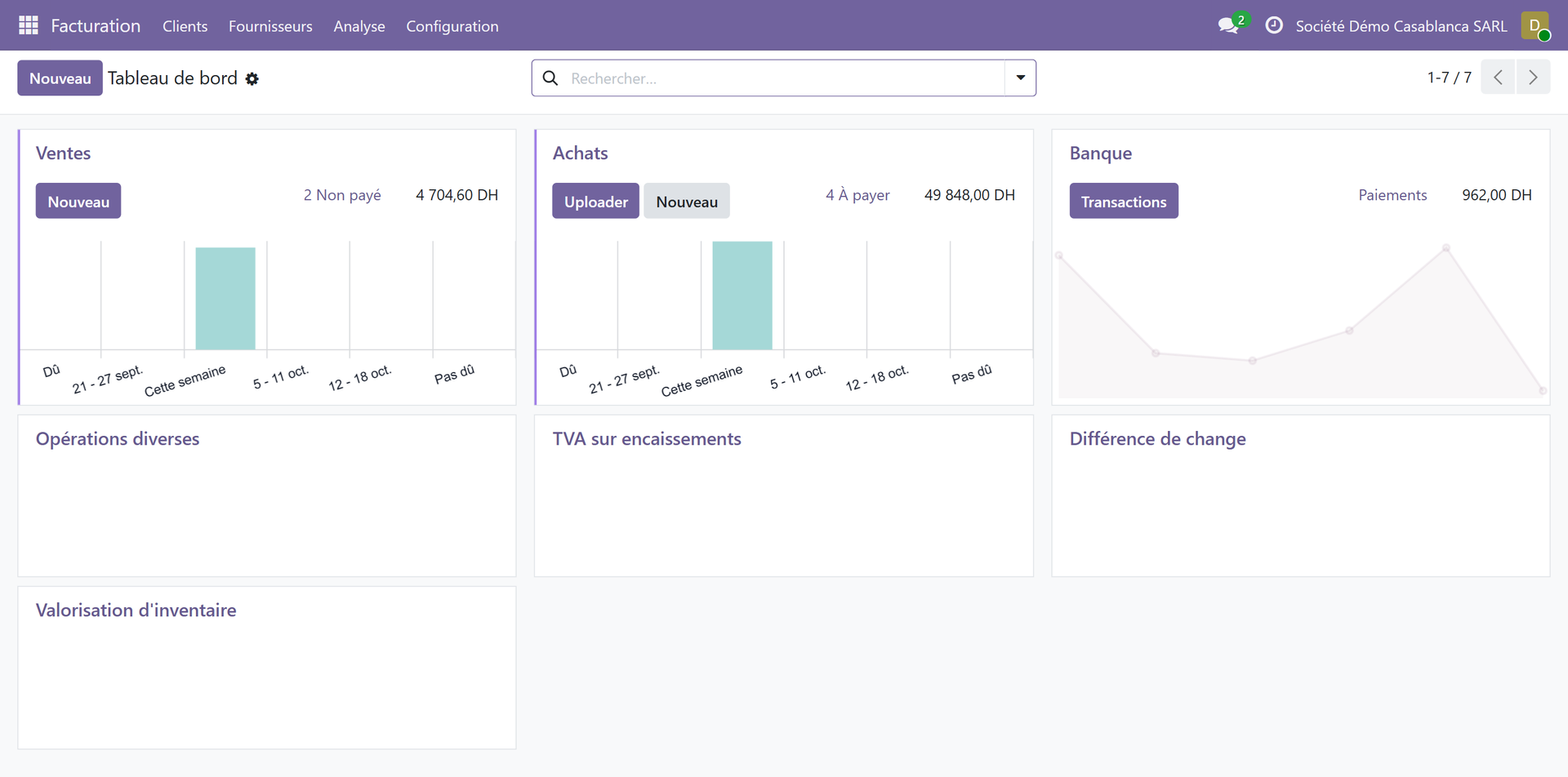Open Transactions in the Banque card
This screenshot has width=1568, height=777.
(1124, 201)
